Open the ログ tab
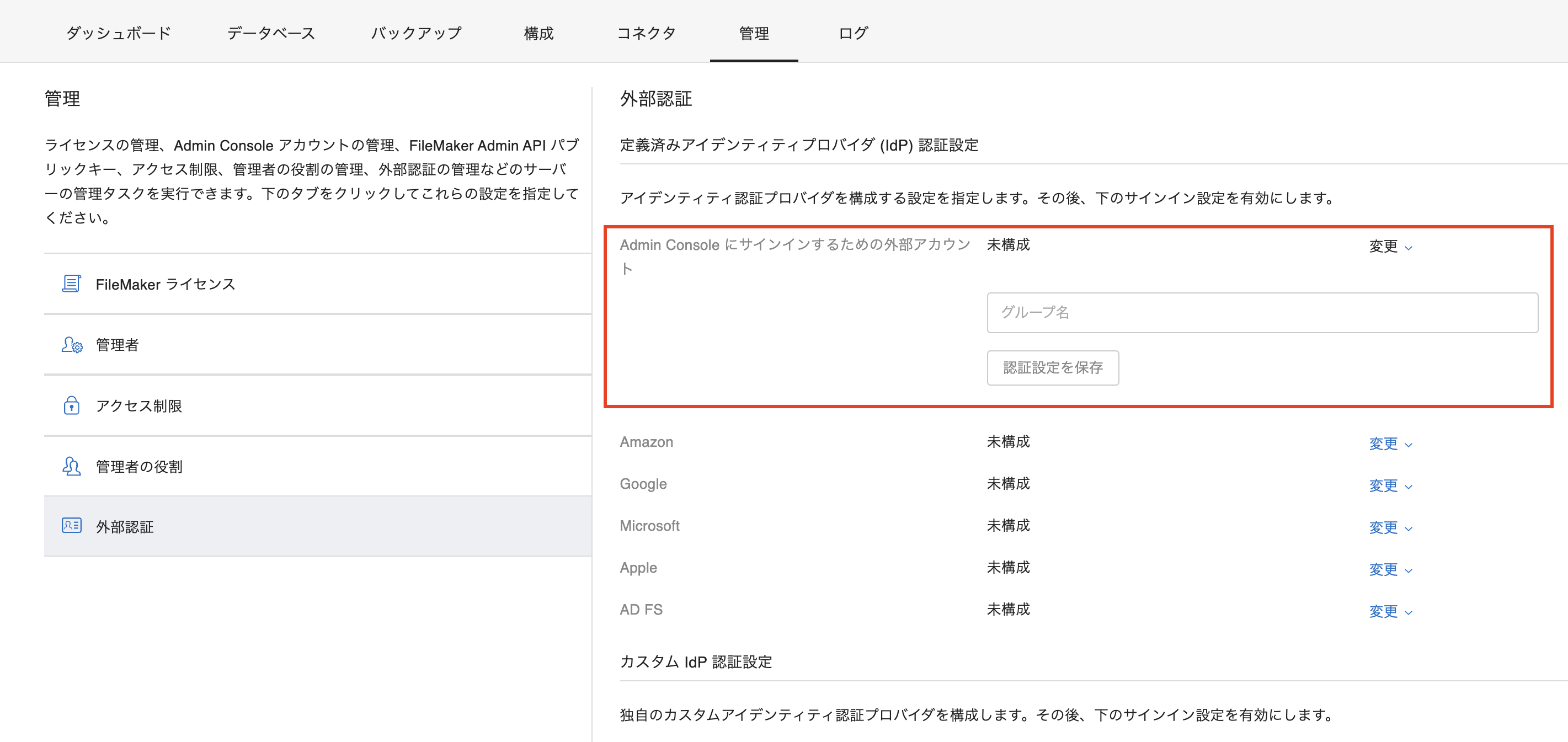Image resolution: width=1568 pixels, height=742 pixels. (x=852, y=33)
